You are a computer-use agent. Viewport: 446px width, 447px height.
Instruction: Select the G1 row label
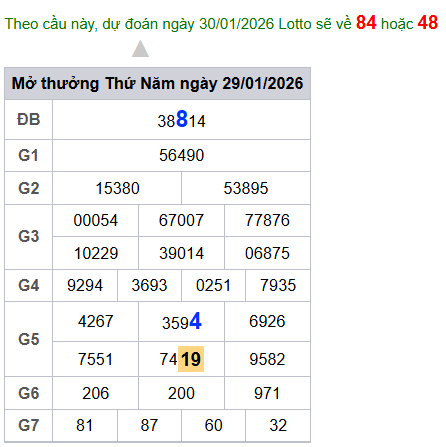29,155
